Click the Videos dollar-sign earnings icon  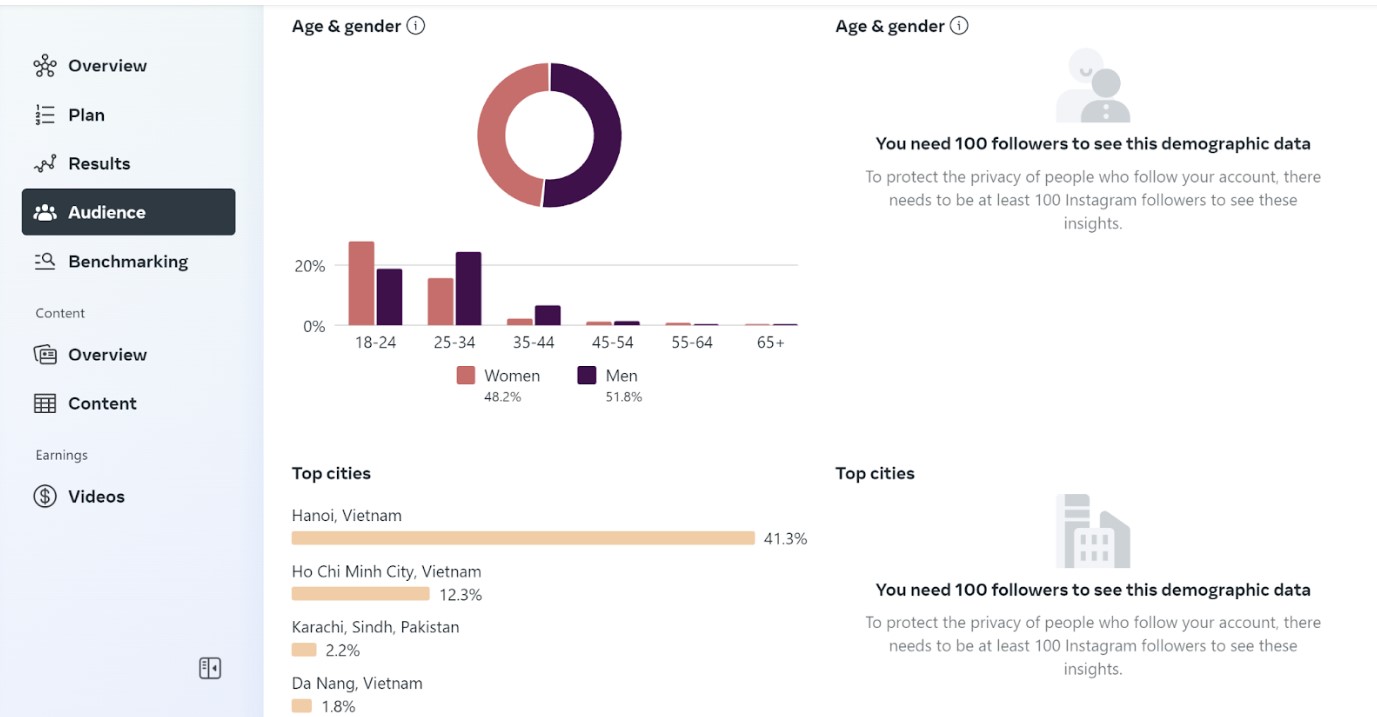click(45, 496)
